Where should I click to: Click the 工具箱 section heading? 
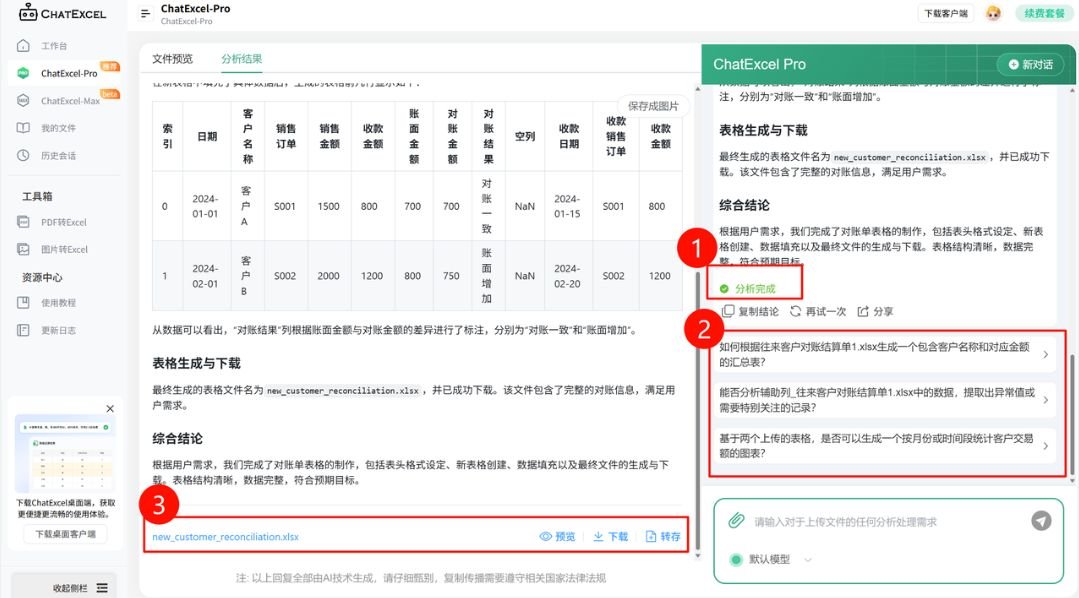(x=37, y=196)
